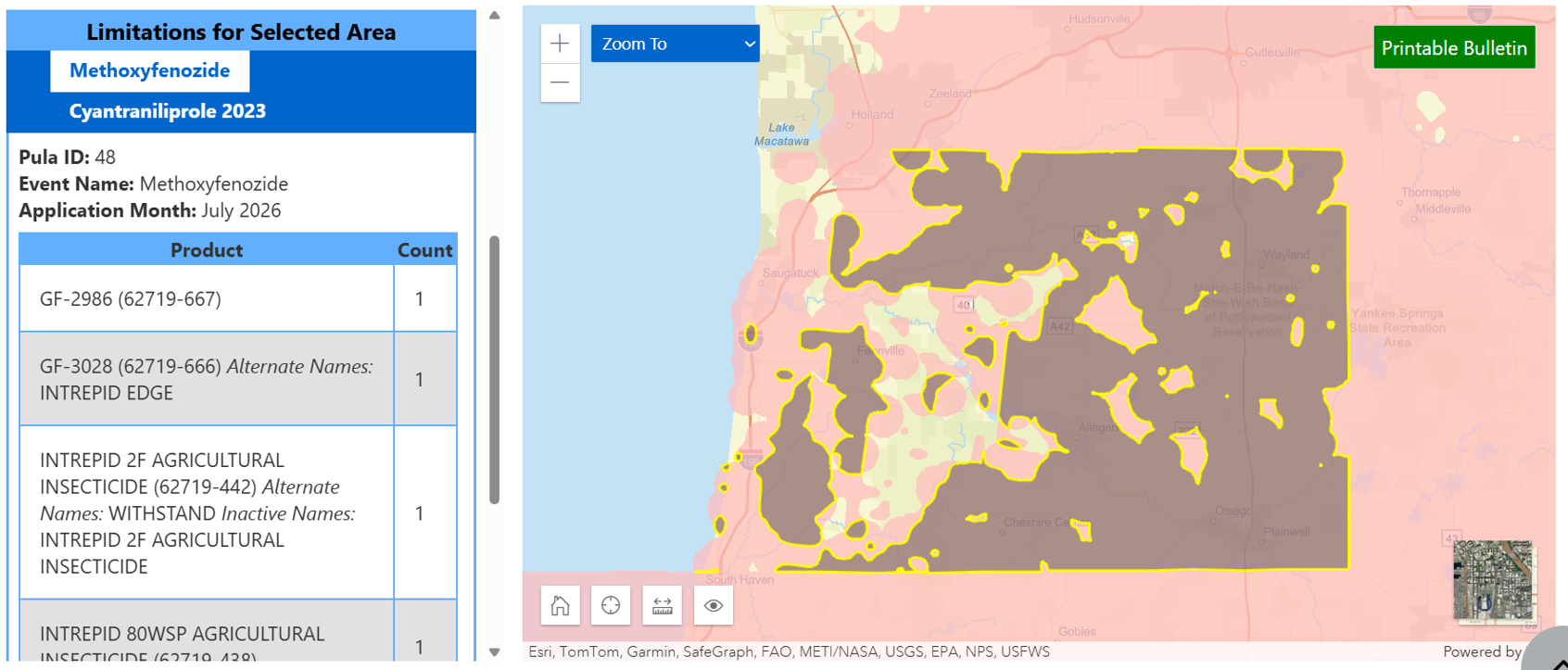Viewport: 1568px width, 670px height.
Task: Zoom out on the map
Action: coord(560,82)
